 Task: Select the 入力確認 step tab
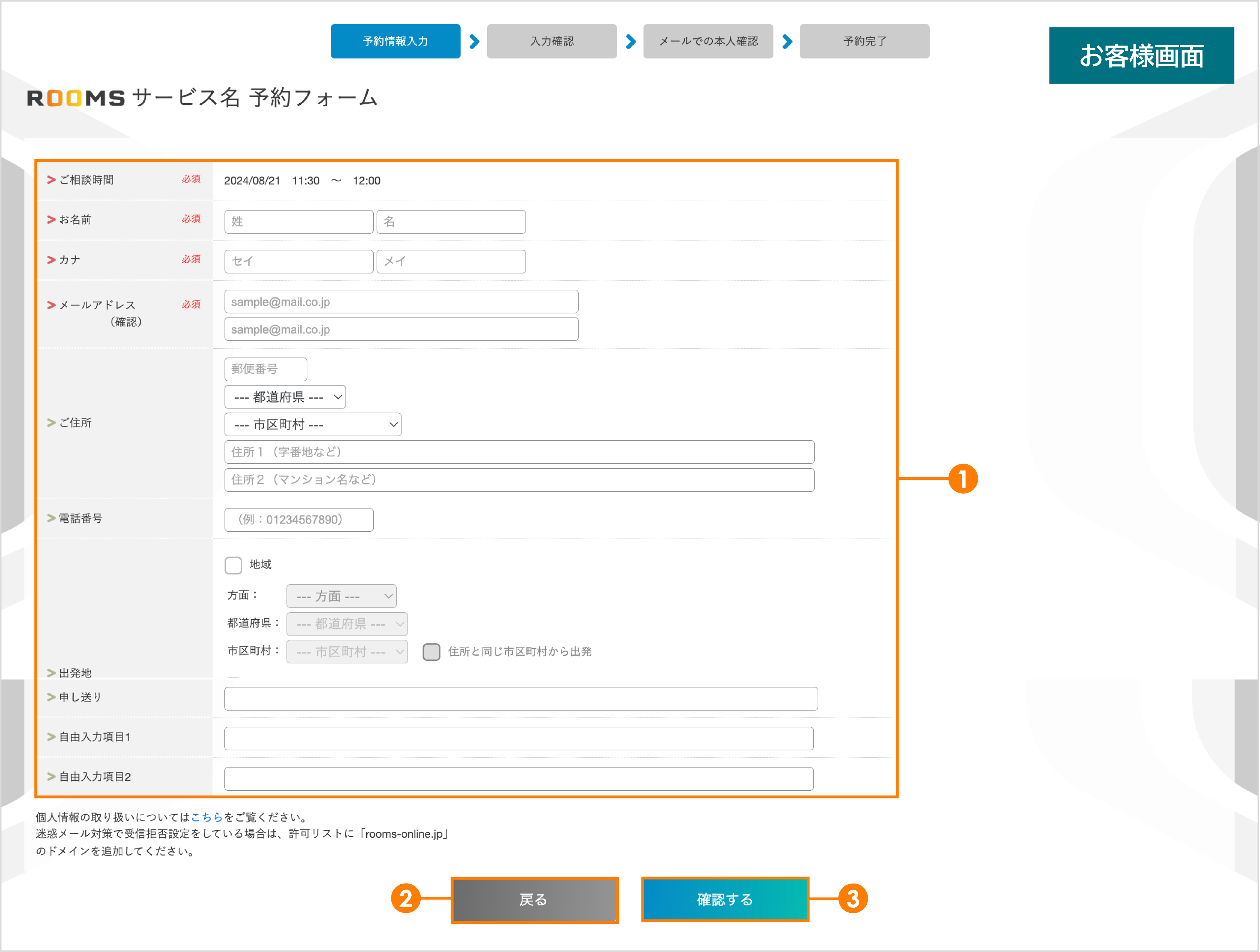[x=552, y=41]
